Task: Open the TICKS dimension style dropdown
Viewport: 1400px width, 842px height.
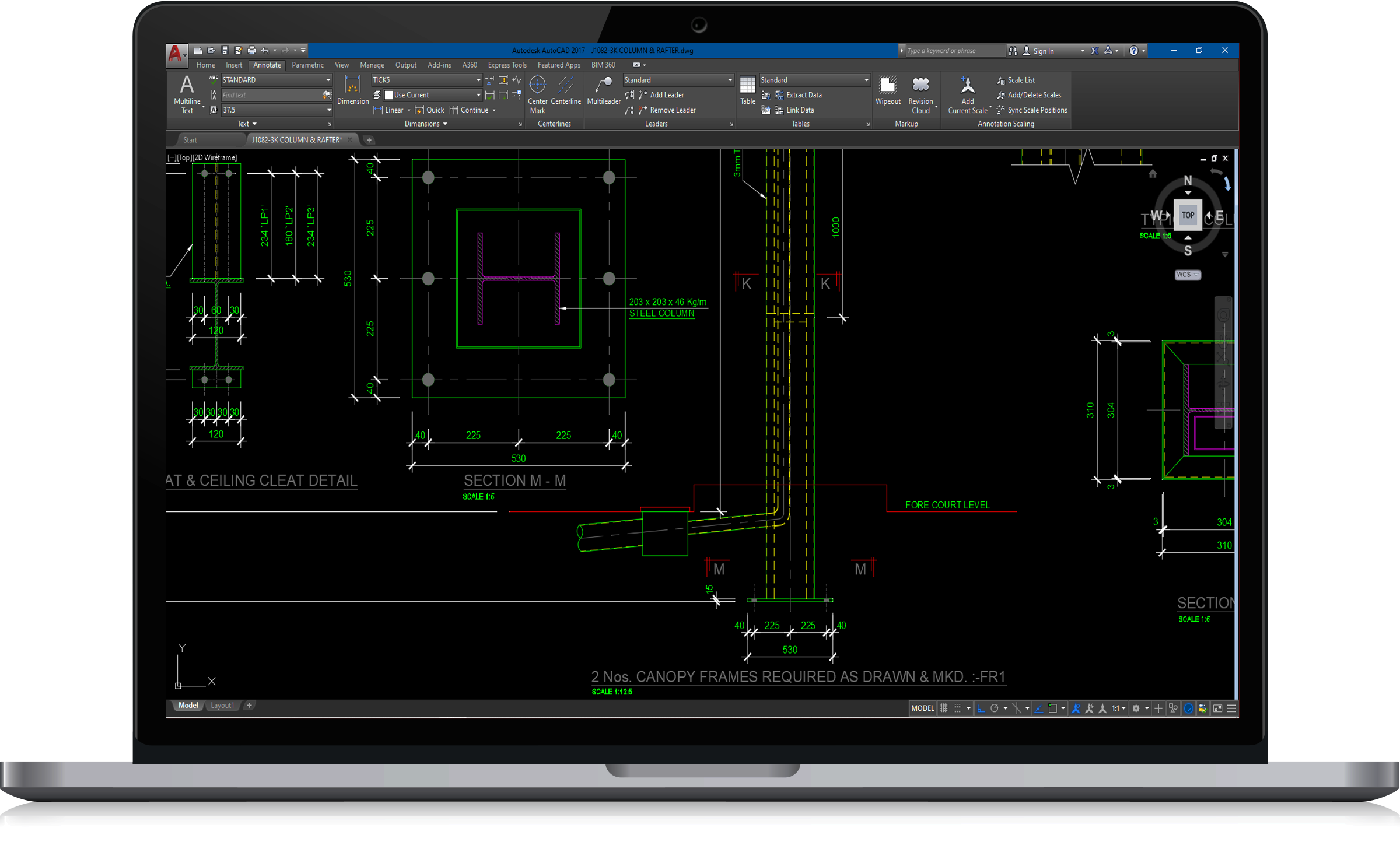Action: [478, 80]
